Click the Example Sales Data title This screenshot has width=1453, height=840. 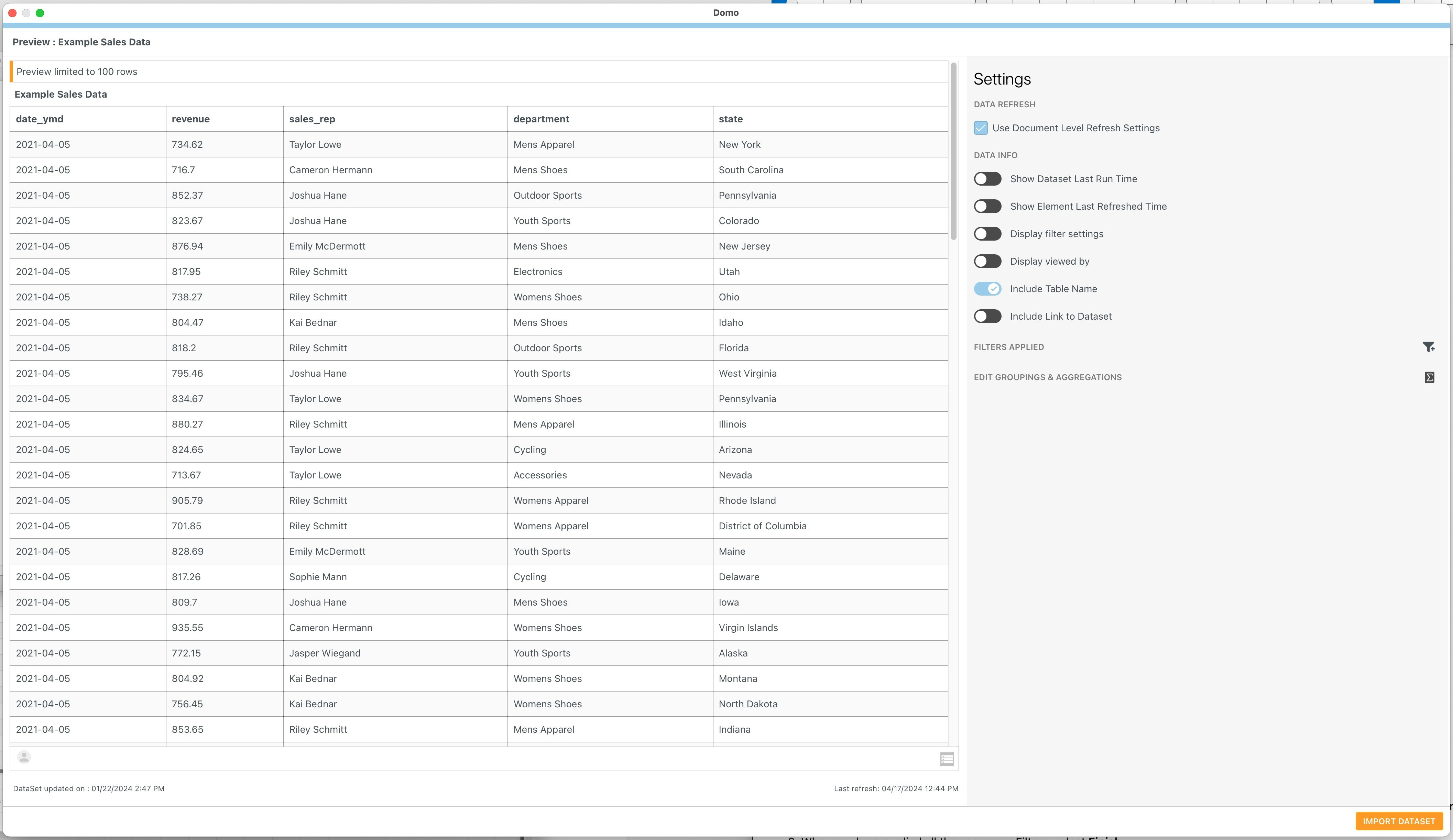61,94
